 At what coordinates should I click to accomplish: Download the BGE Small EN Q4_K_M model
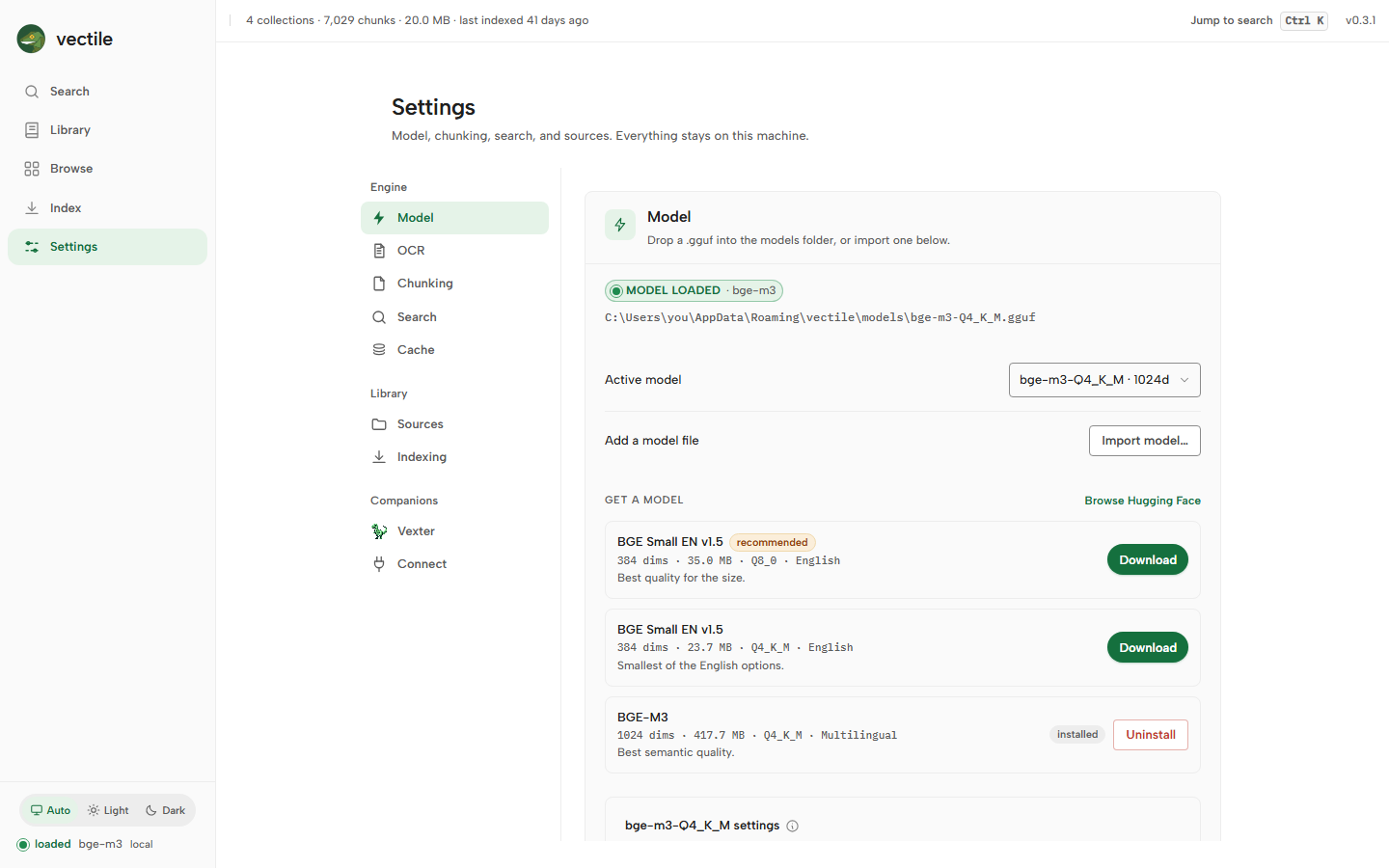click(1147, 648)
